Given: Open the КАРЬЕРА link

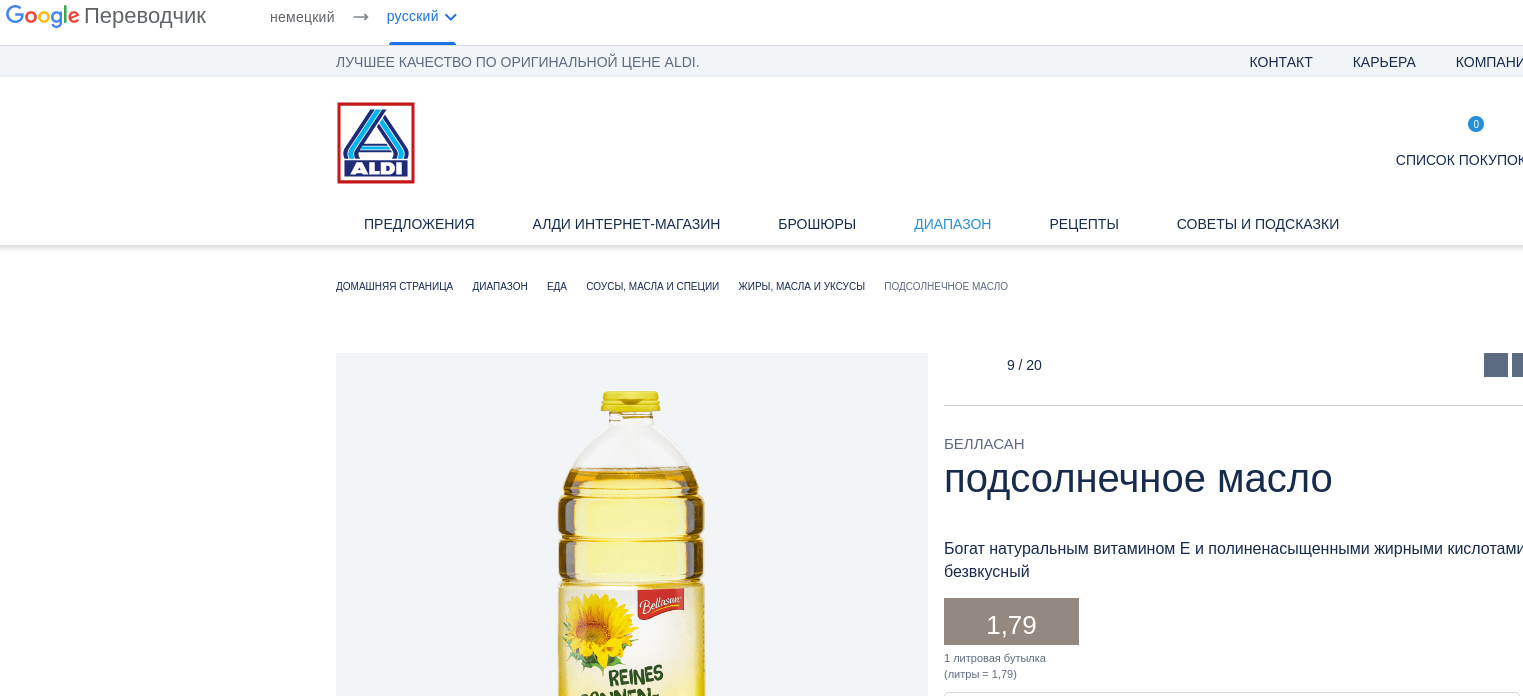Looking at the screenshot, I should point(1384,62).
